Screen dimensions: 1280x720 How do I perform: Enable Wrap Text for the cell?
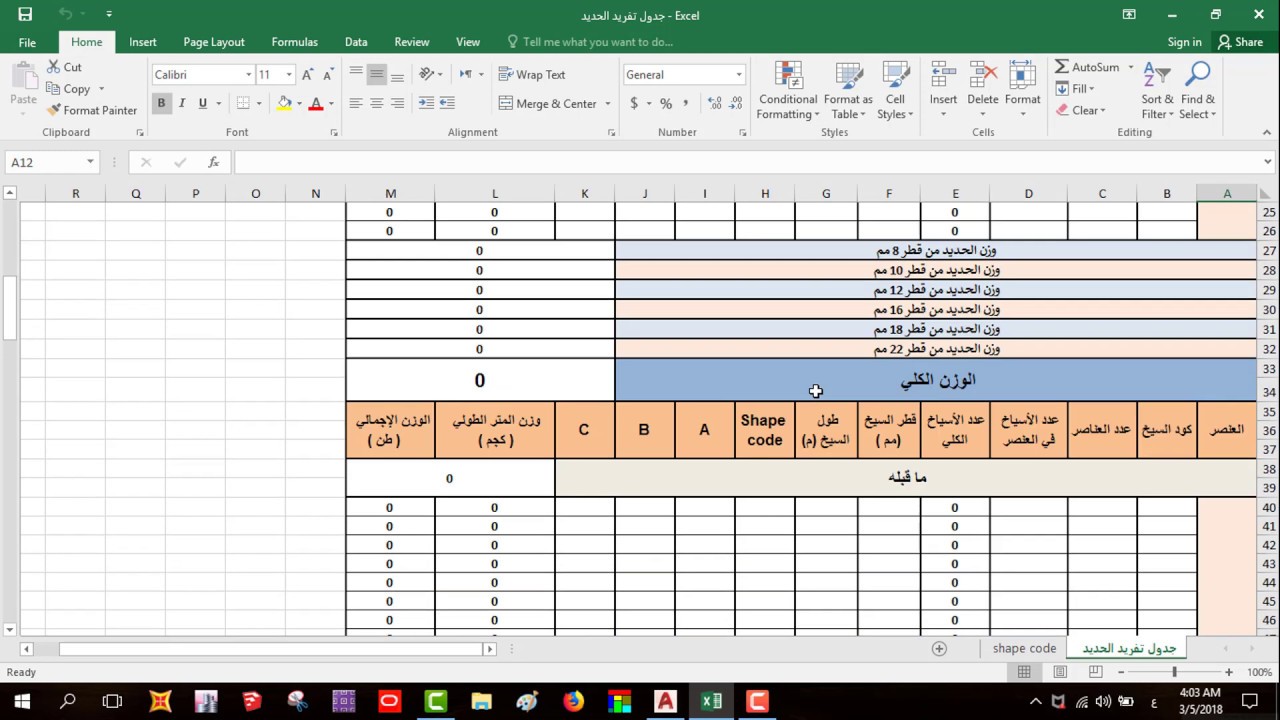coord(532,75)
